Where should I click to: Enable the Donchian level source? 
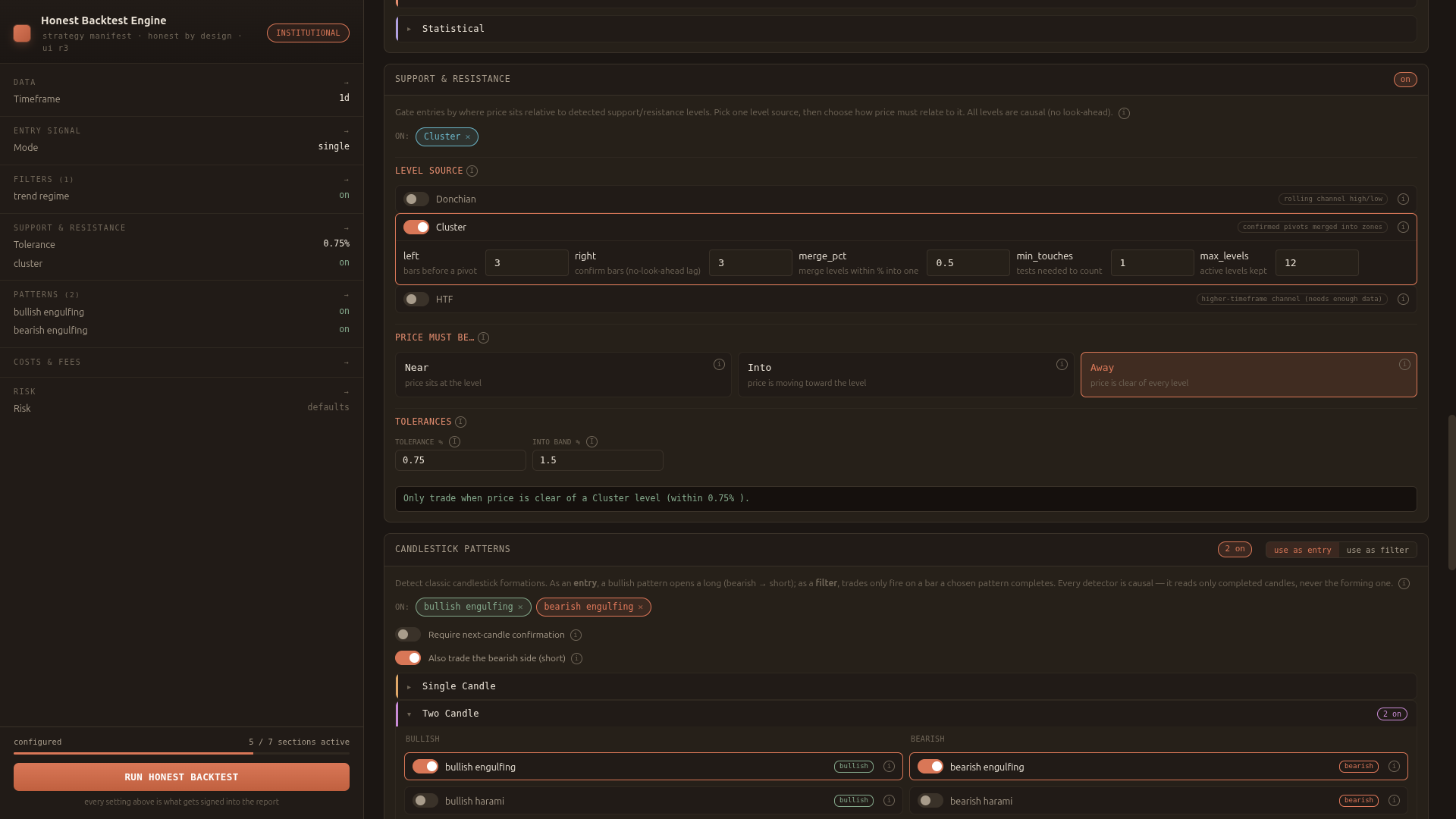[416, 199]
